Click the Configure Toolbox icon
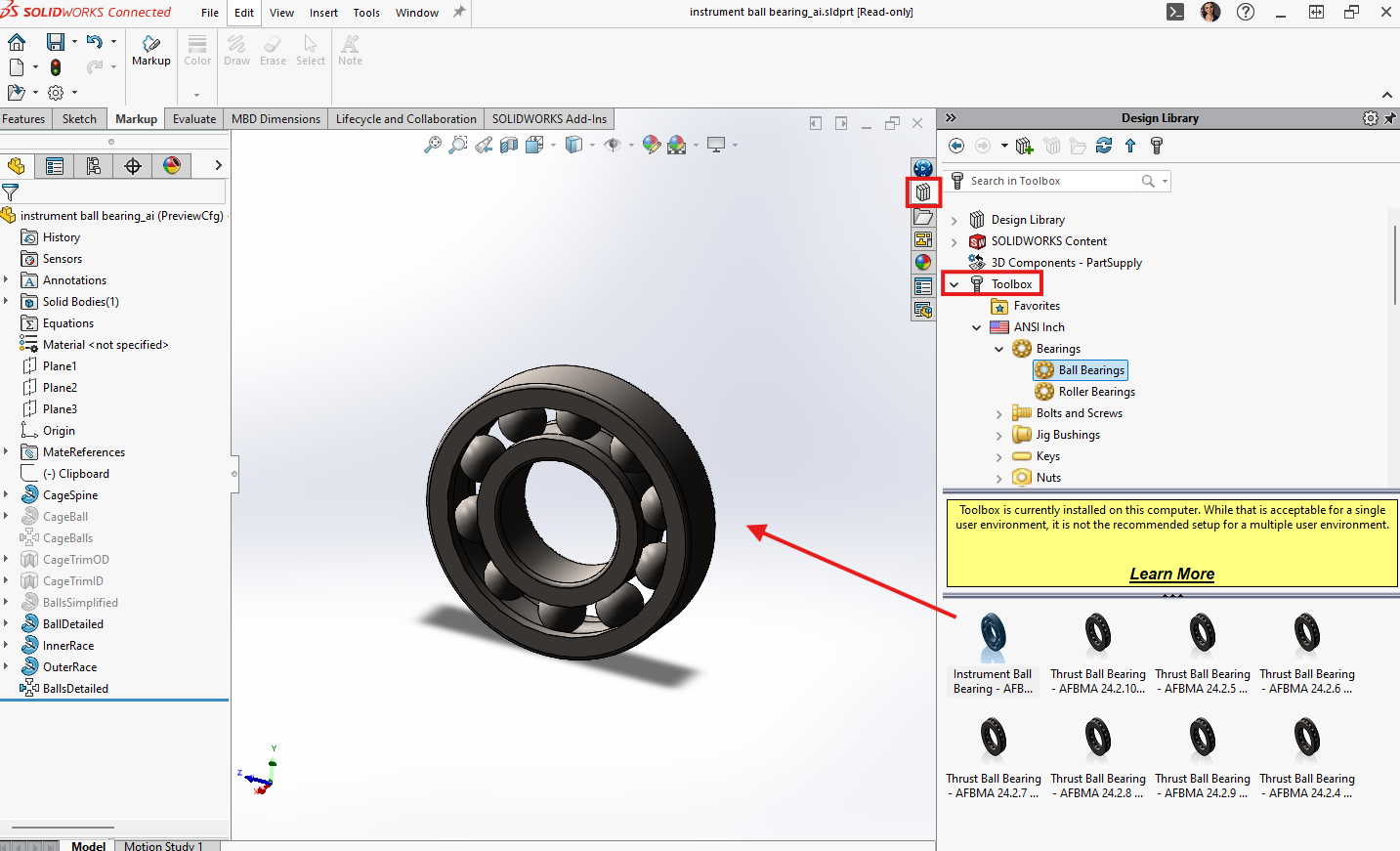The height and width of the screenshot is (851, 1400). (1157, 146)
